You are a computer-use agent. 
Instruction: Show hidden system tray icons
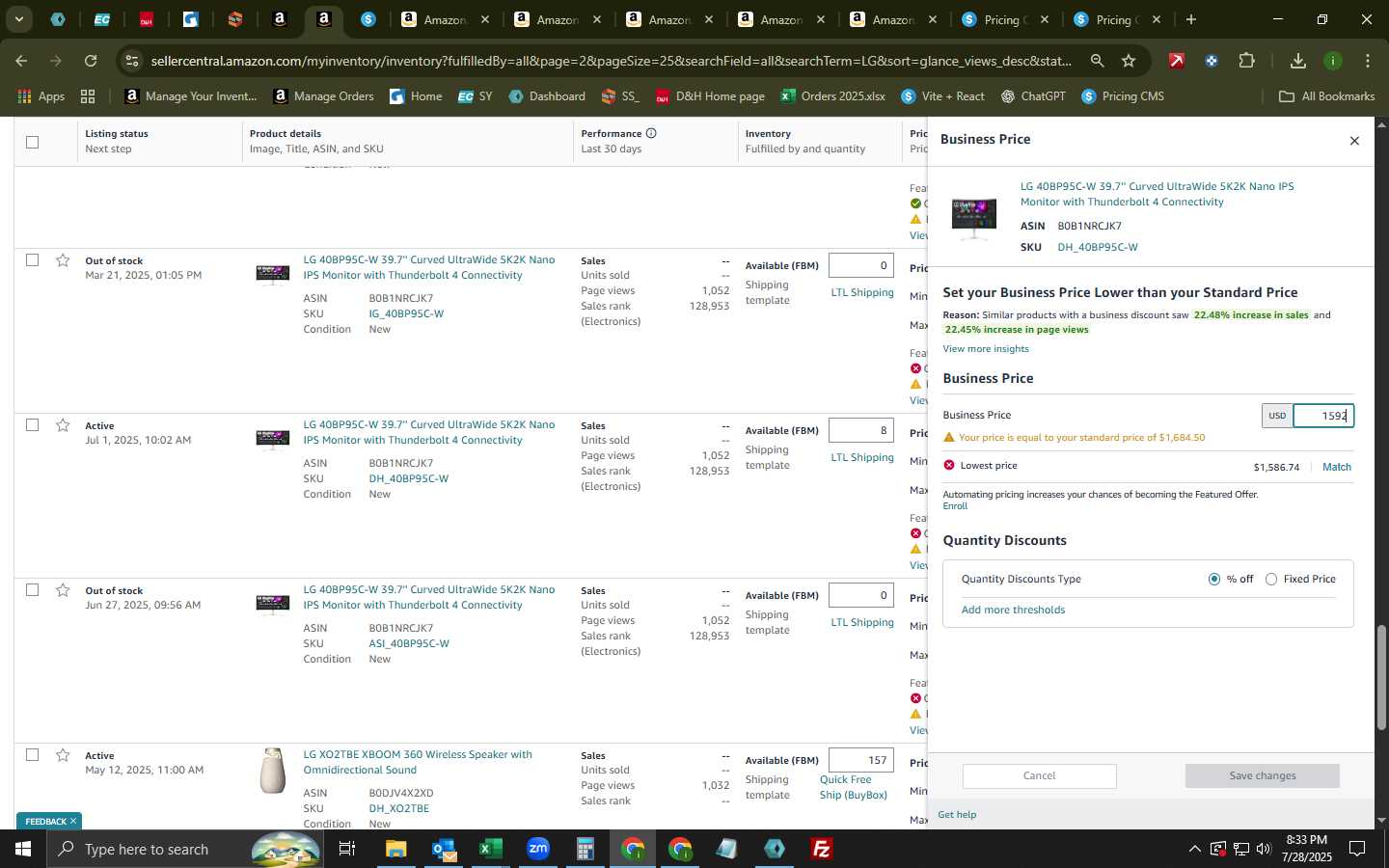coord(1194,849)
